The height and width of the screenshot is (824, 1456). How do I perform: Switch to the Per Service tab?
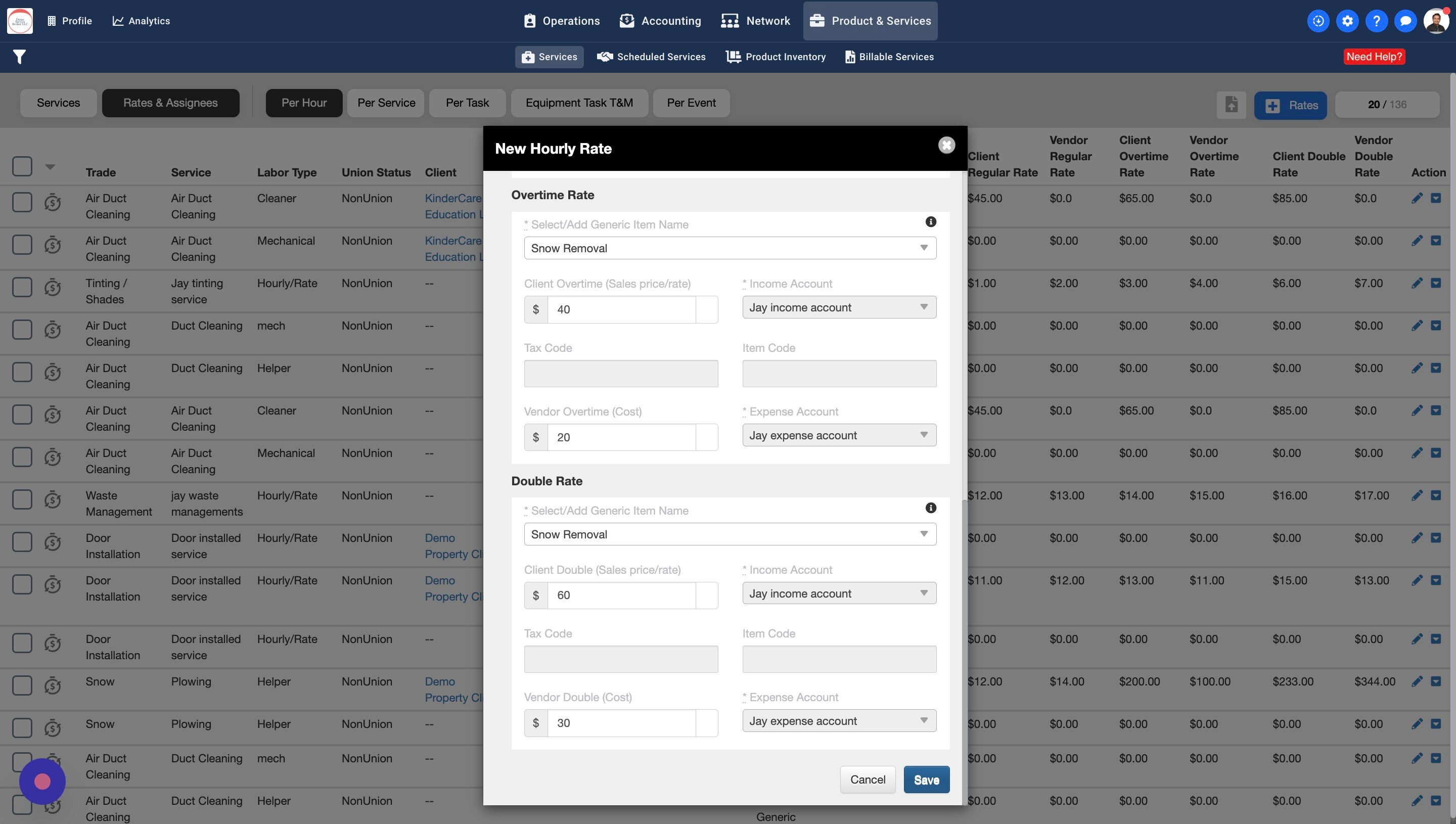386,103
